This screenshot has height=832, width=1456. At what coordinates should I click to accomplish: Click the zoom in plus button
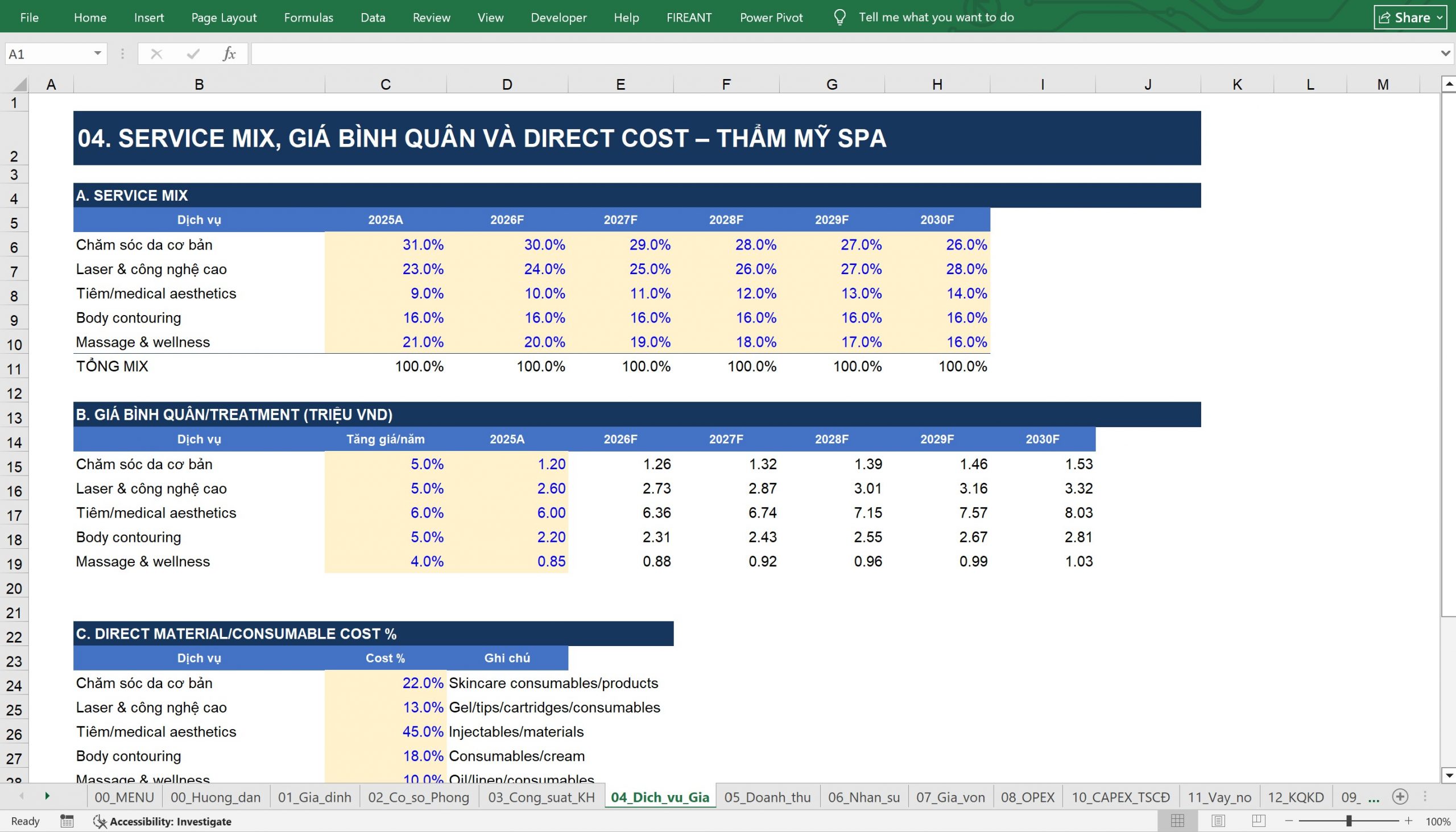(1409, 821)
